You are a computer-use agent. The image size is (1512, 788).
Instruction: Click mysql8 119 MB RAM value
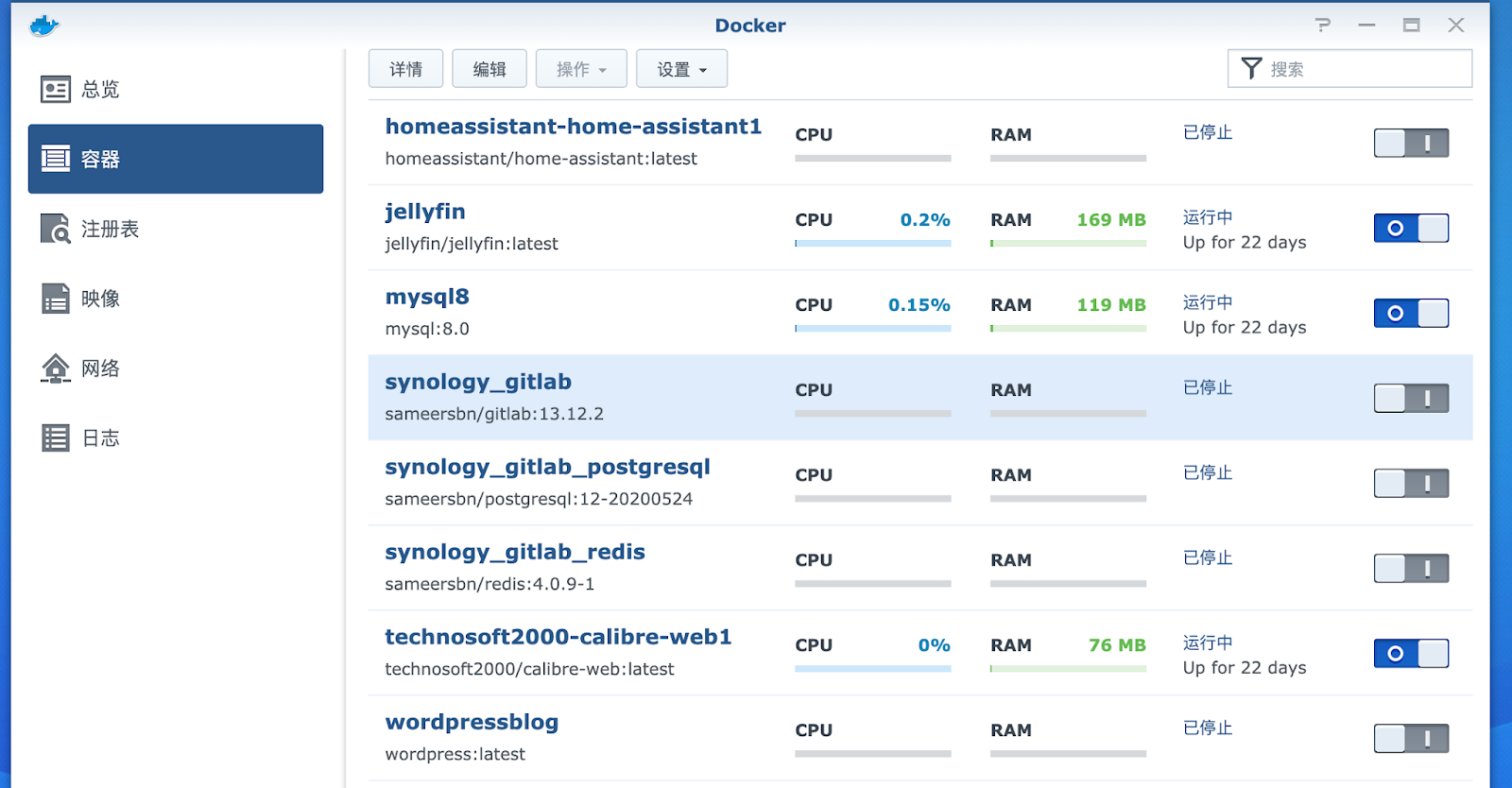(x=1111, y=305)
